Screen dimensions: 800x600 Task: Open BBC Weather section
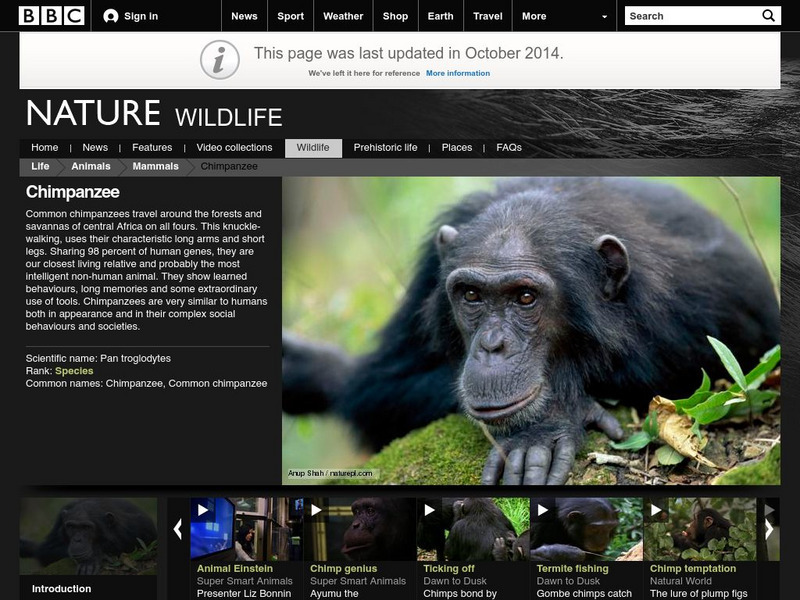343,16
